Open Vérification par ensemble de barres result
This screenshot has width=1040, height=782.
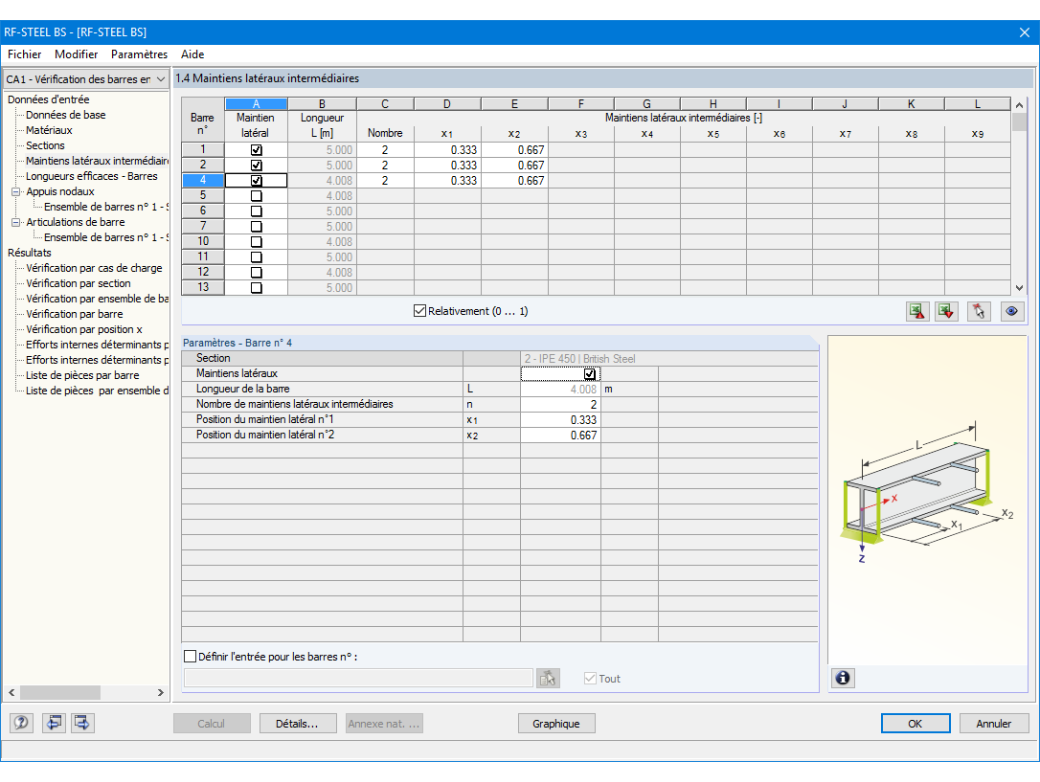(97, 299)
